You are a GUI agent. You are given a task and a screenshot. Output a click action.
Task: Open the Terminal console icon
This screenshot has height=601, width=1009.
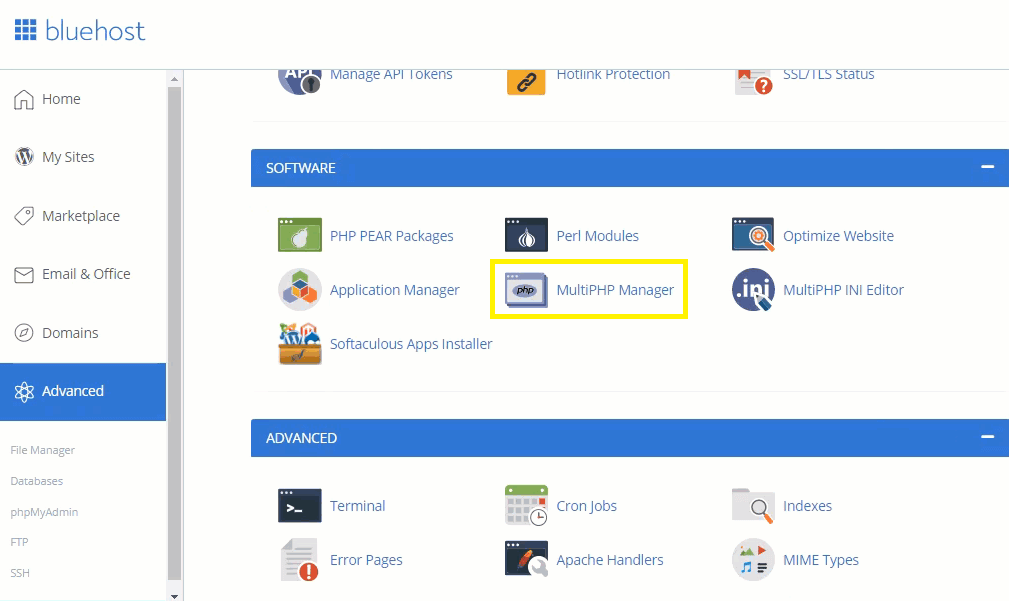(x=300, y=506)
